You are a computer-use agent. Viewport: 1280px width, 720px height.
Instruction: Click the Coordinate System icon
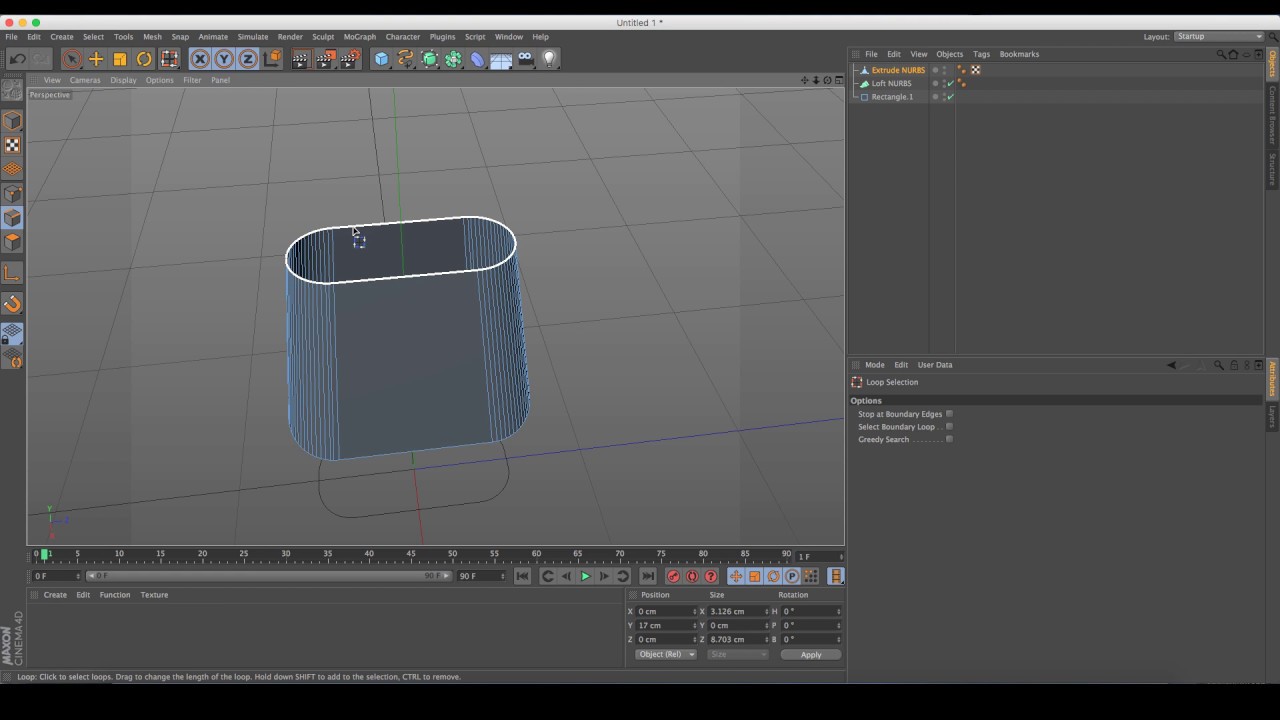click(x=272, y=59)
